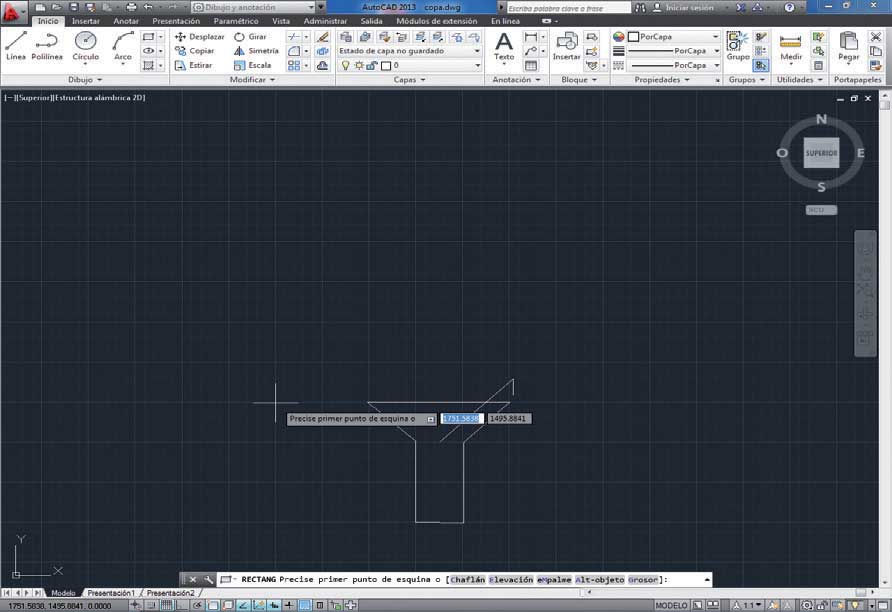Click the explode icon in Modificar panel
This screenshot has height=612, width=892.
point(322,51)
